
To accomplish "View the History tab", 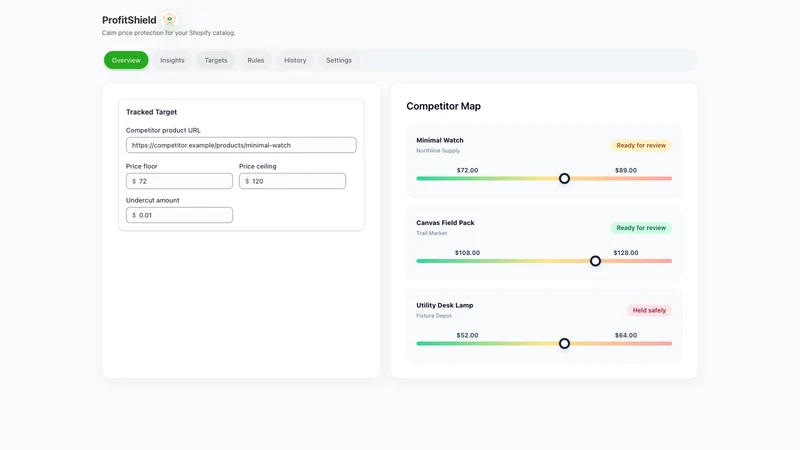I will click(x=295, y=60).
